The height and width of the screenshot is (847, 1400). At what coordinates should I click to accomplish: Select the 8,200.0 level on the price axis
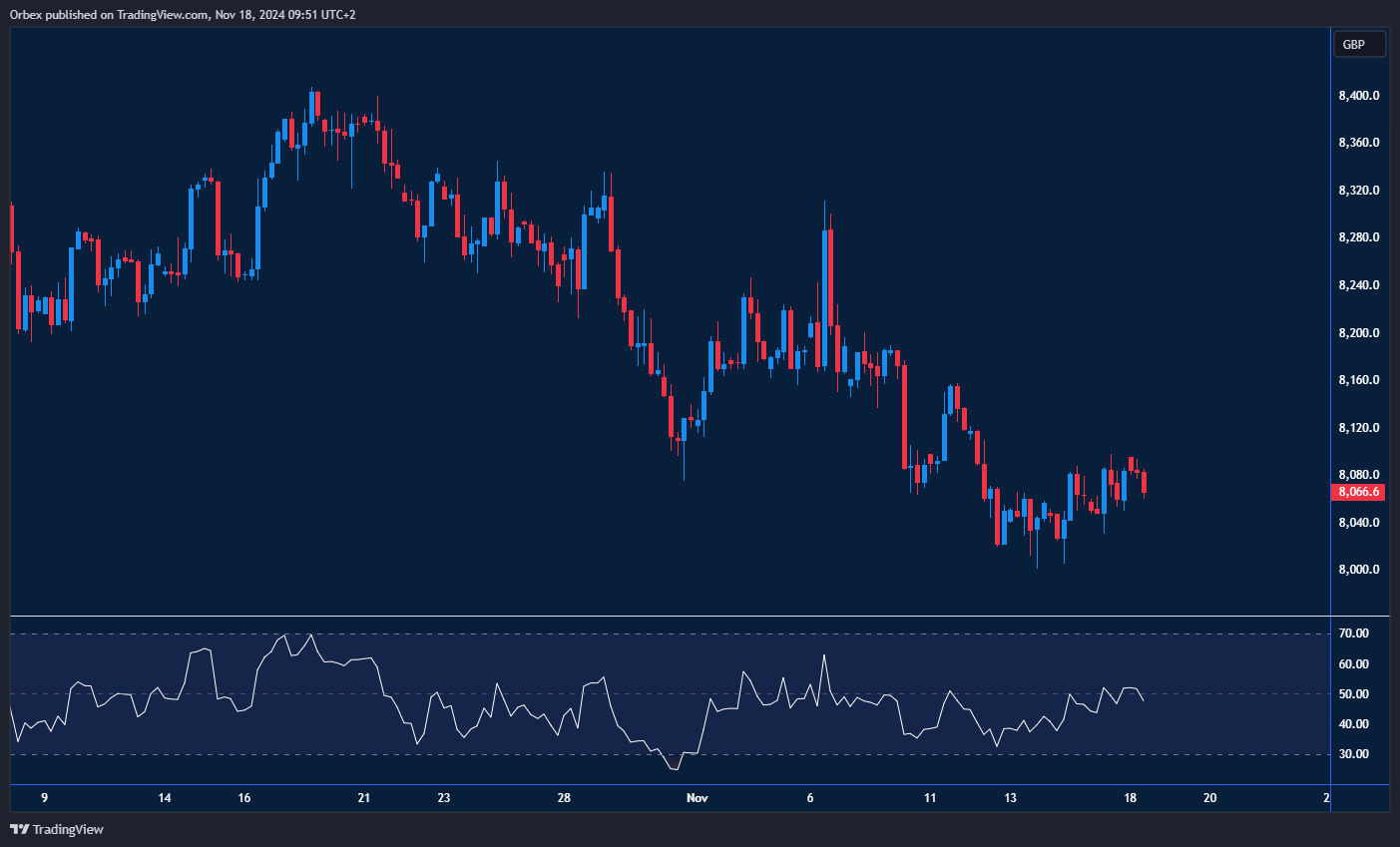1358,333
